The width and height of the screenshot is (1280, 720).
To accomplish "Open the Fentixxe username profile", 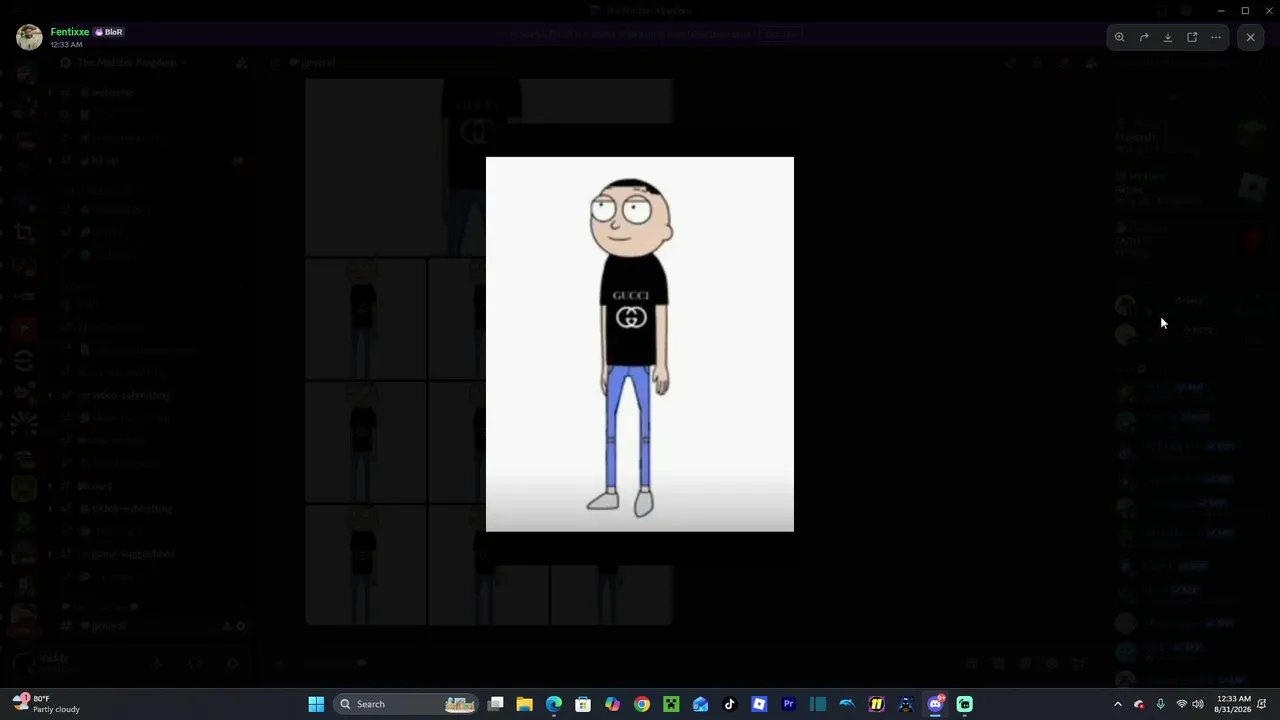I will click(70, 32).
